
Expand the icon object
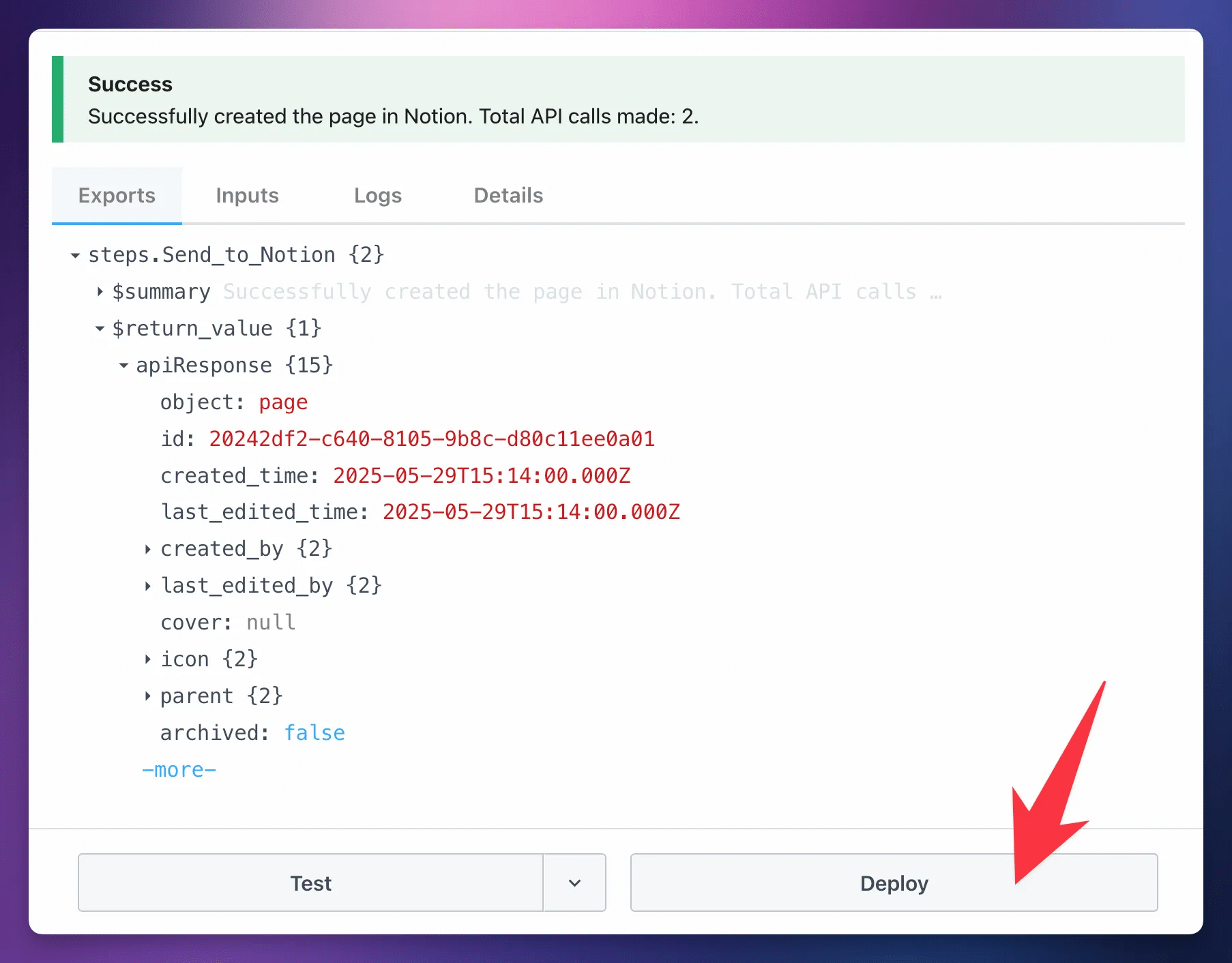(147, 660)
